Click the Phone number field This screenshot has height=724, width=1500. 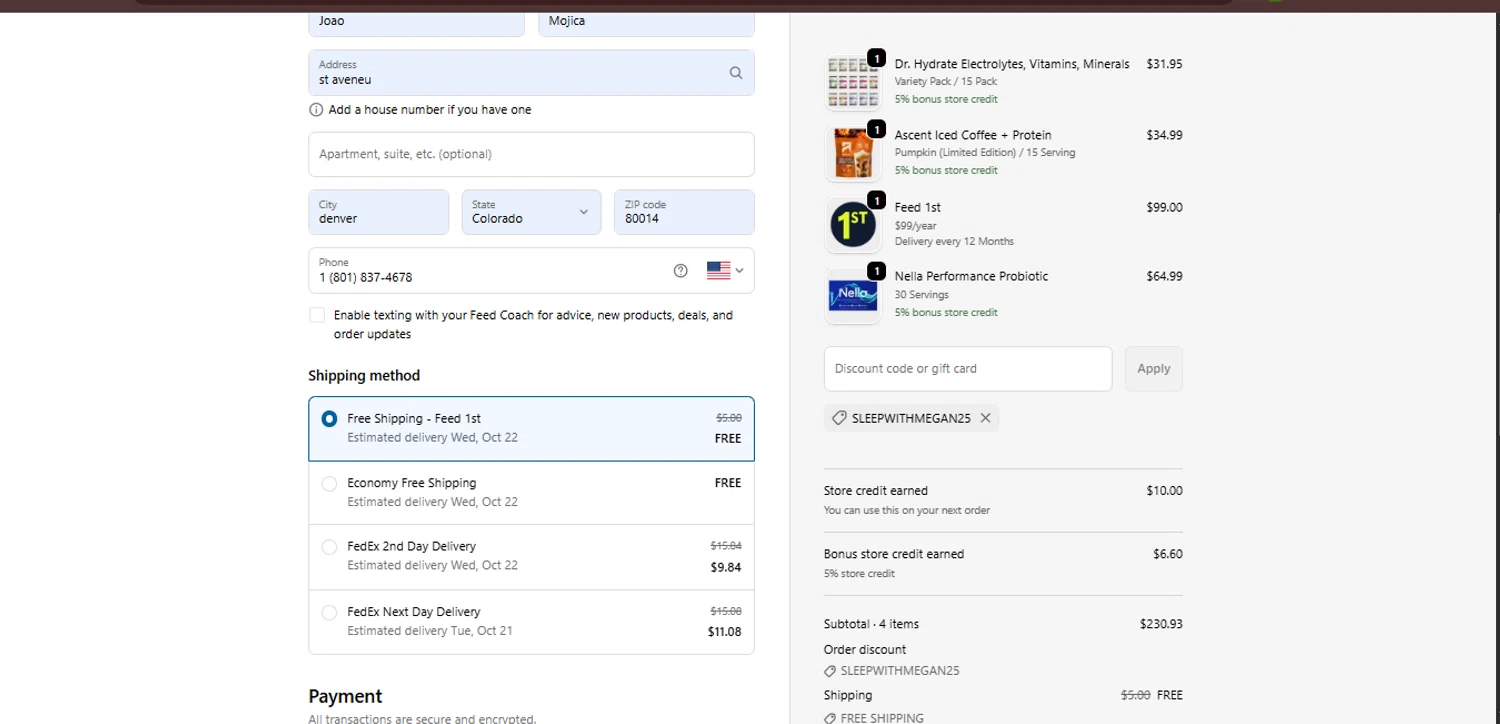pos(531,270)
